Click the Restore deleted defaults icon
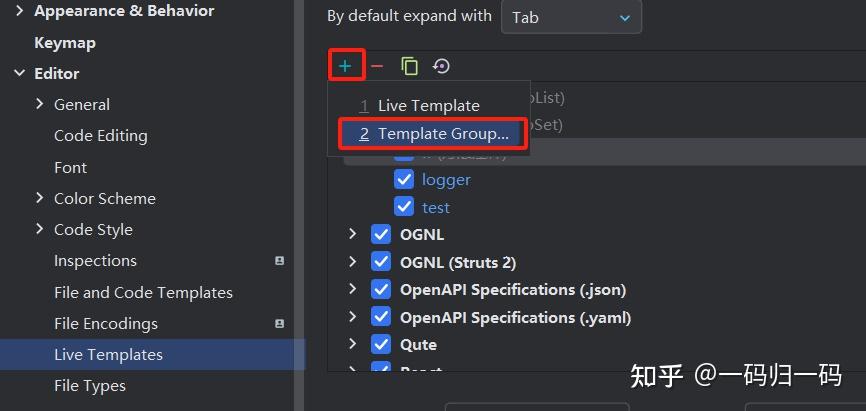866x411 pixels. pyautogui.click(x=441, y=66)
